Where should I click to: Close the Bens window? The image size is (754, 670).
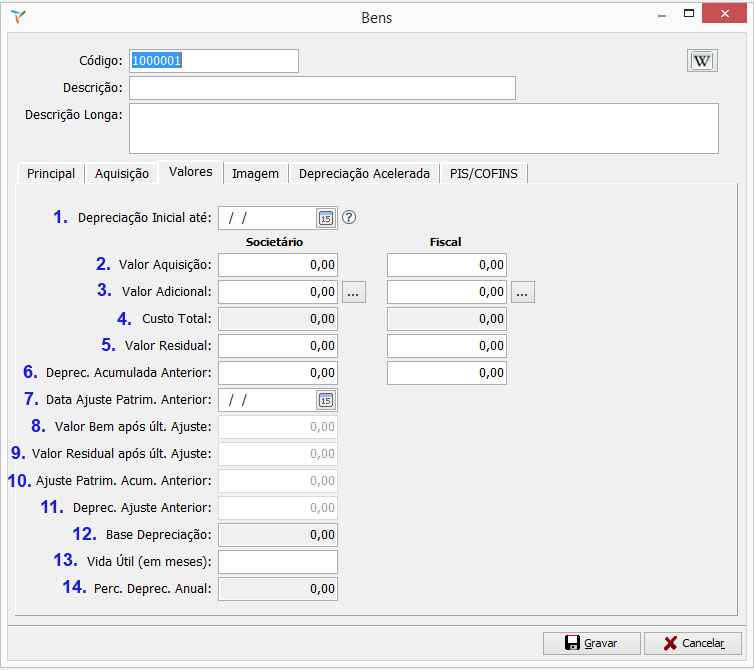coord(724,13)
